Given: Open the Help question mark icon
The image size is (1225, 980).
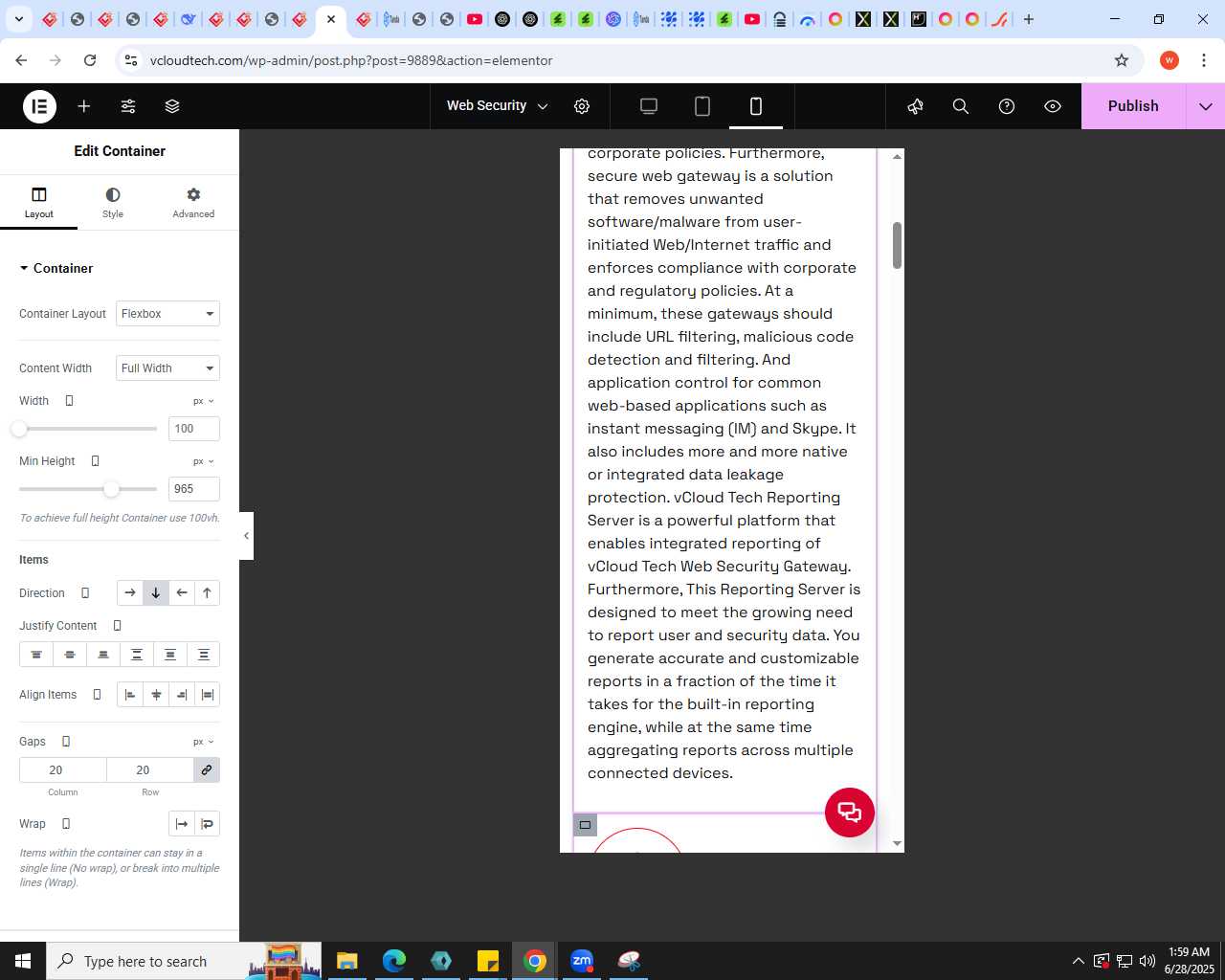Looking at the screenshot, I should pyautogui.click(x=1007, y=106).
